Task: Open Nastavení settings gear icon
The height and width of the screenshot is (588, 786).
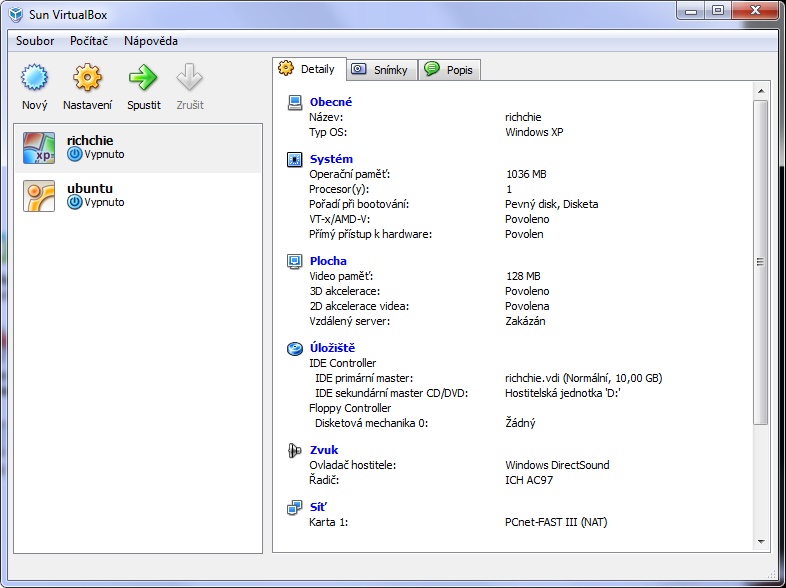Action: point(88,79)
